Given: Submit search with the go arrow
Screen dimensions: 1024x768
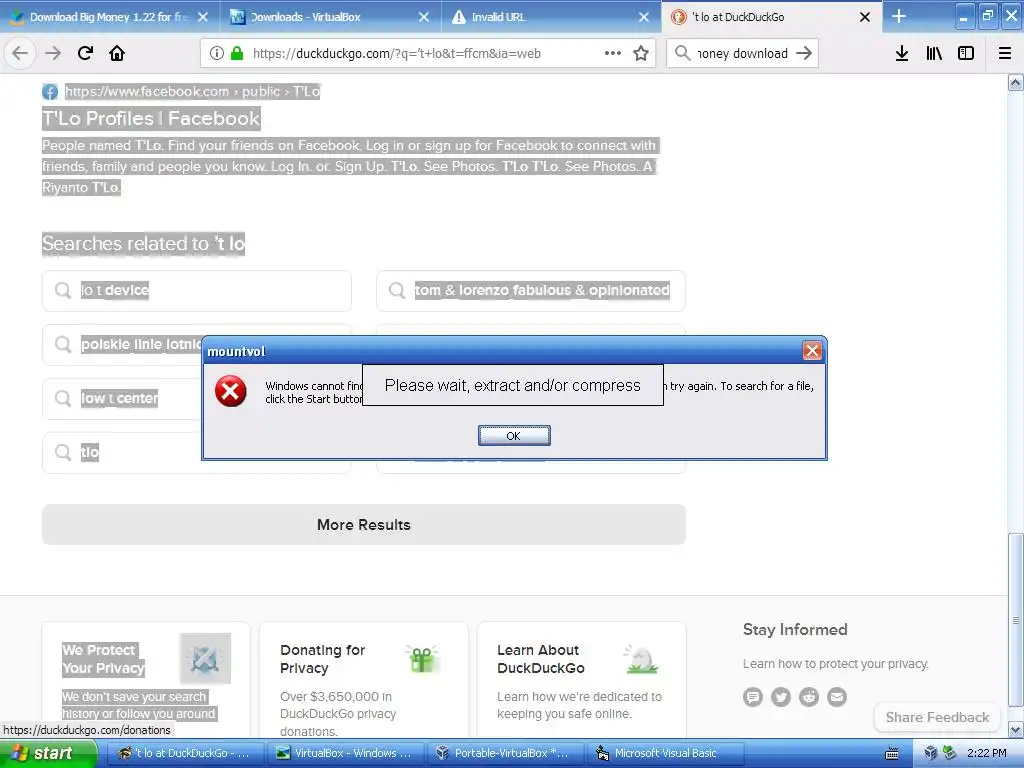Looking at the screenshot, I should point(805,53).
